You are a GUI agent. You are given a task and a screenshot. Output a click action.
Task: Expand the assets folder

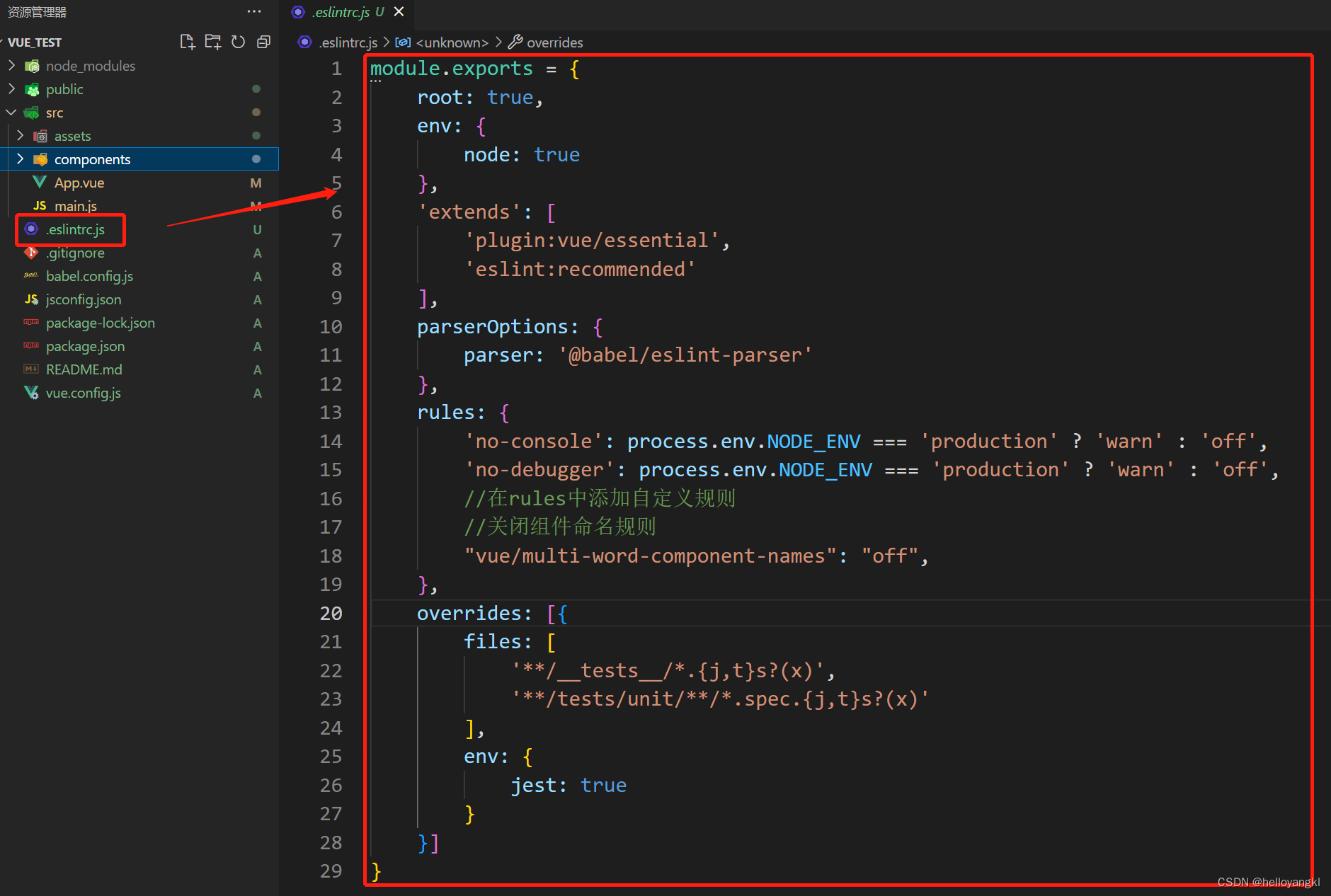(20, 135)
